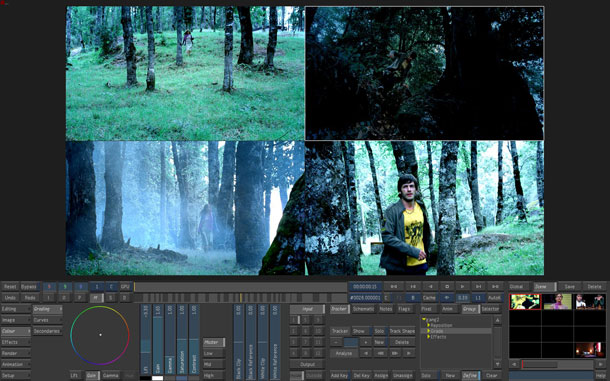Switch to the Schematic tab

(x=363, y=309)
